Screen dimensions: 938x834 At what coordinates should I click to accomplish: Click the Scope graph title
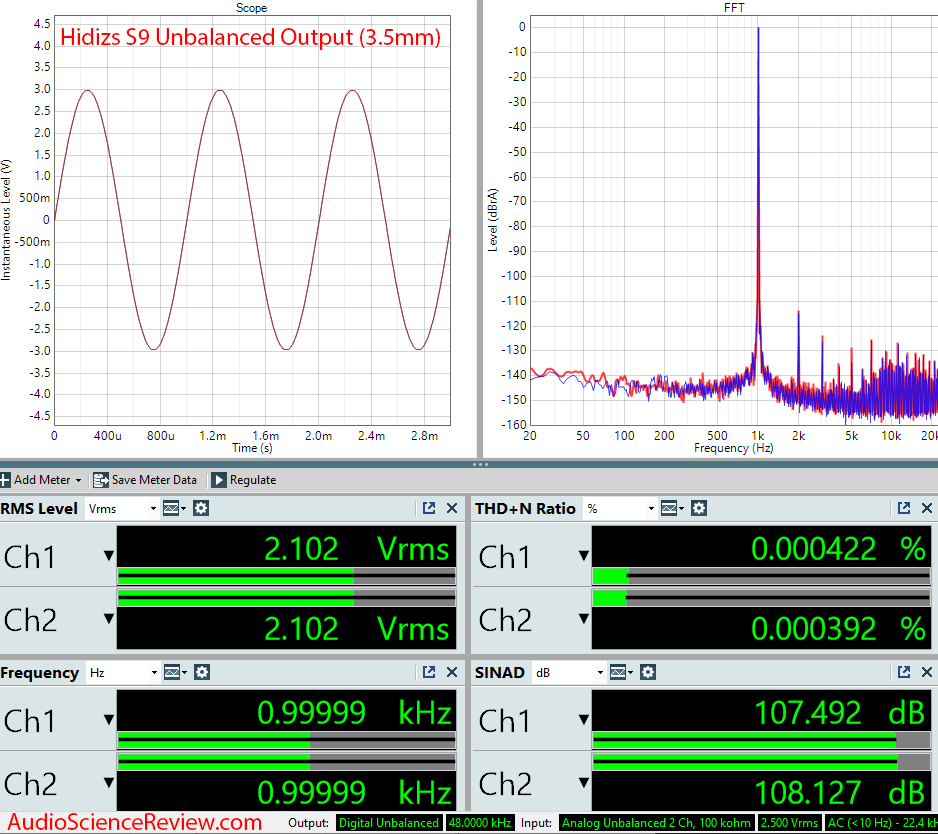pyautogui.click(x=251, y=8)
